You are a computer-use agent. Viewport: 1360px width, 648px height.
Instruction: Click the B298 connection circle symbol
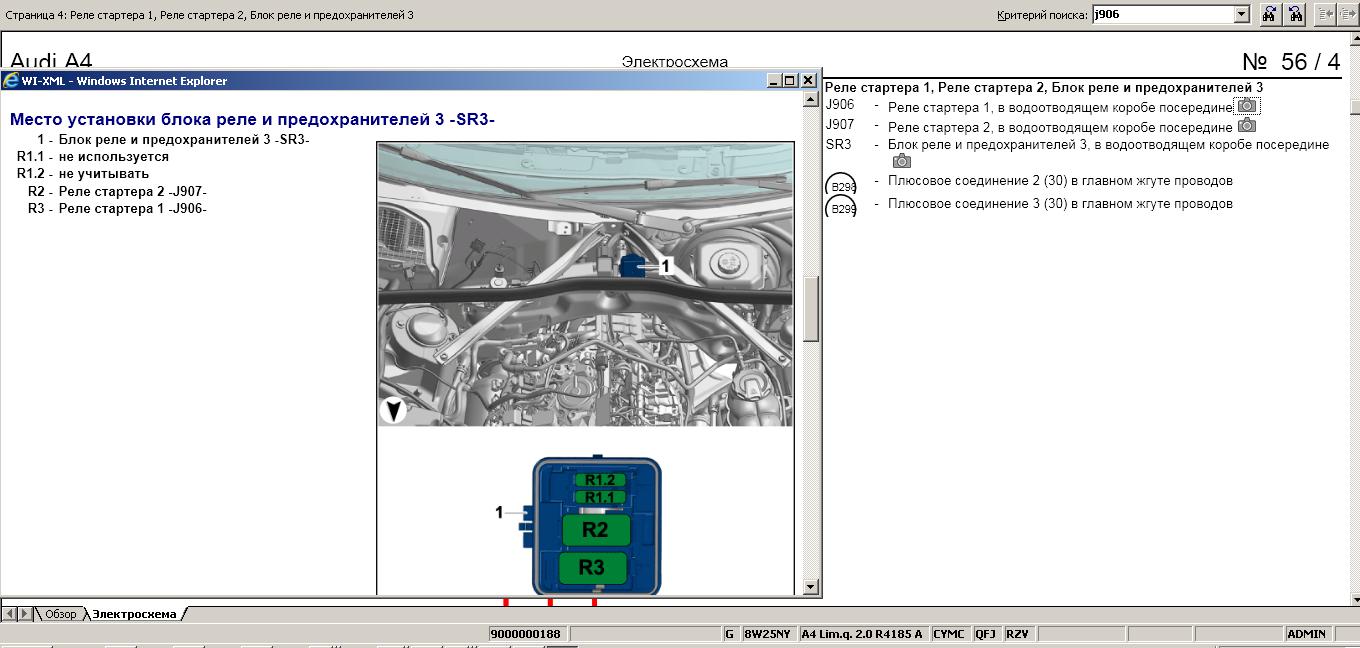pyautogui.click(x=841, y=186)
